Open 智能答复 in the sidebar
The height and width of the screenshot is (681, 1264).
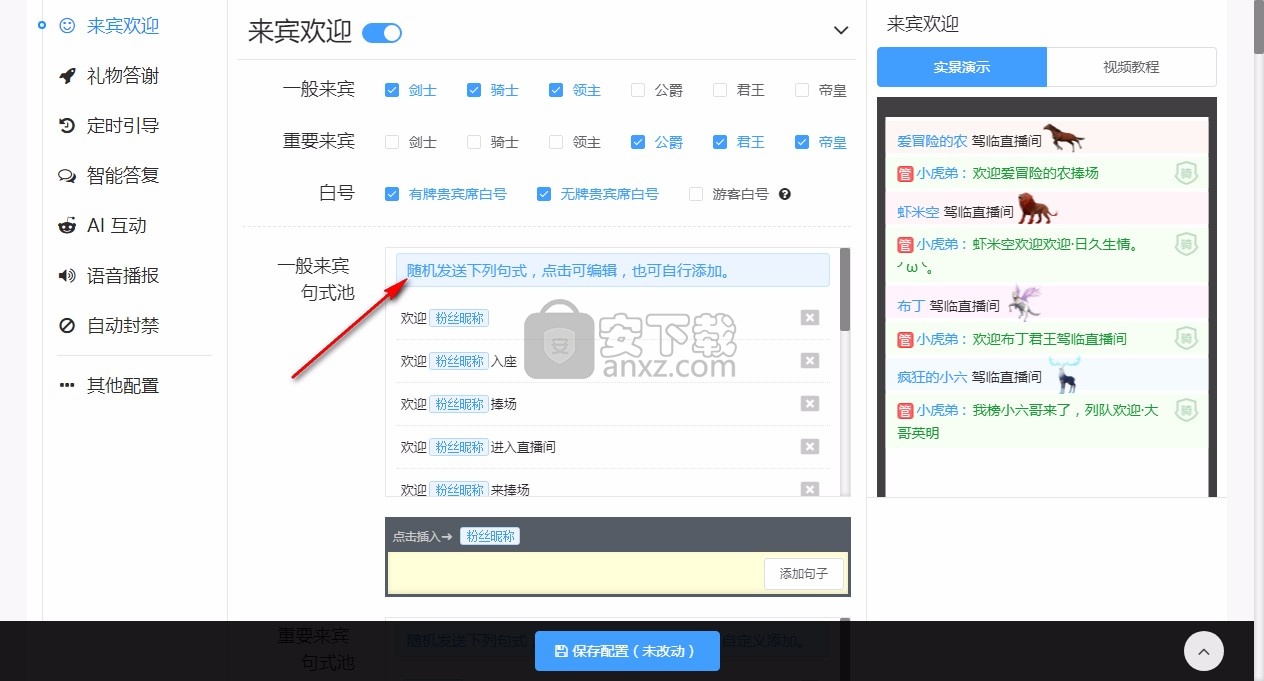click(122, 176)
